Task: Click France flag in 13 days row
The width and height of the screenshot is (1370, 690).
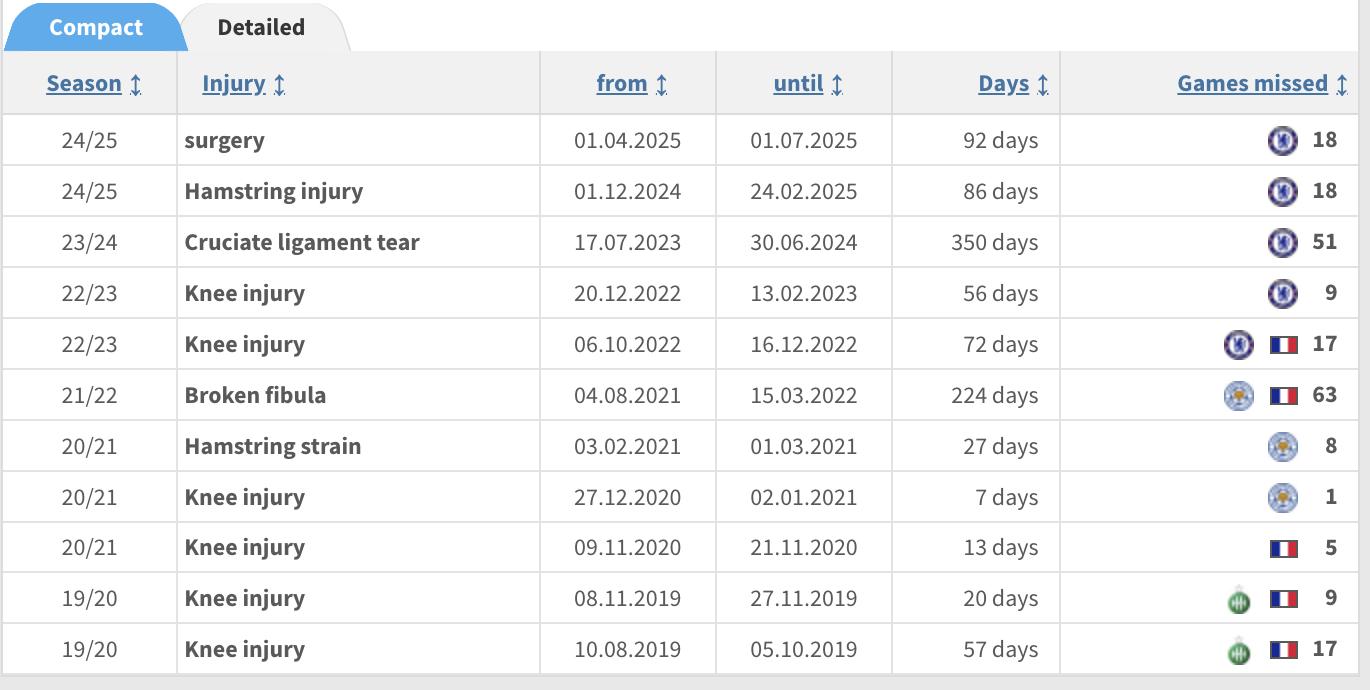Action: [x=1284, y=548]
